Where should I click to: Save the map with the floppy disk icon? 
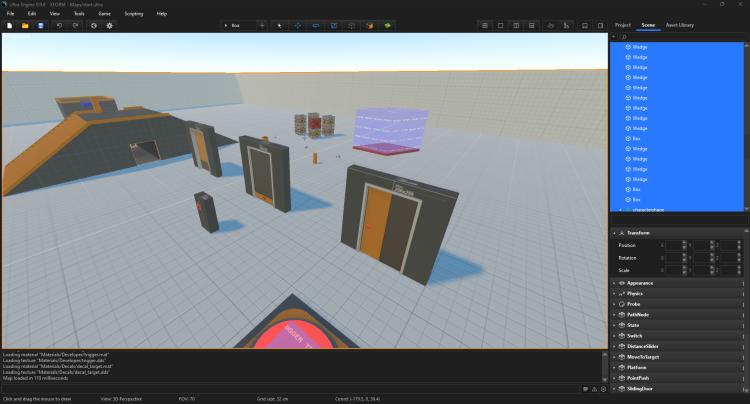(40, 25)
